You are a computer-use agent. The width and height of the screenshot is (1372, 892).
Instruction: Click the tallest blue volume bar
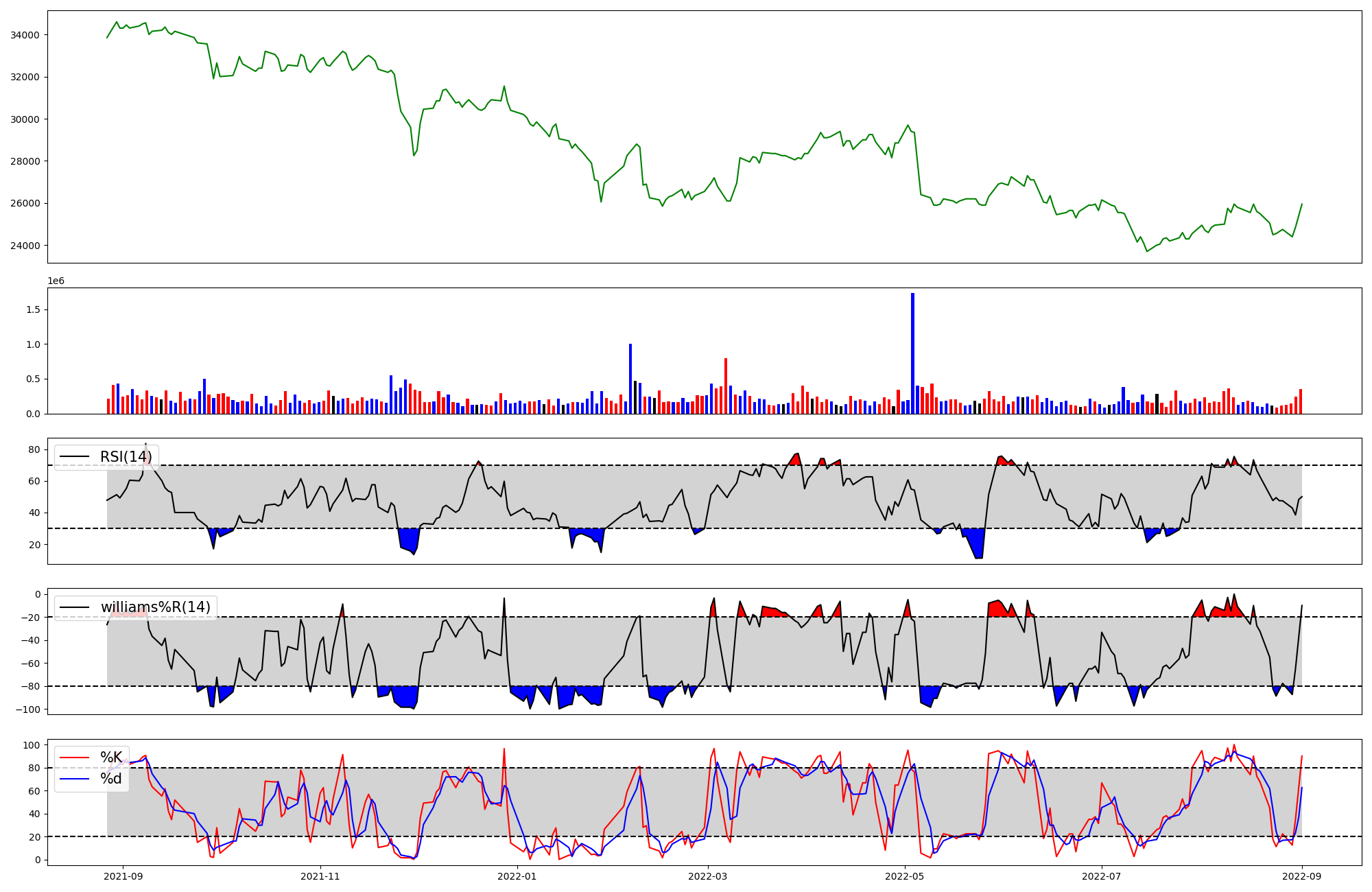click(x=912, y=353)
